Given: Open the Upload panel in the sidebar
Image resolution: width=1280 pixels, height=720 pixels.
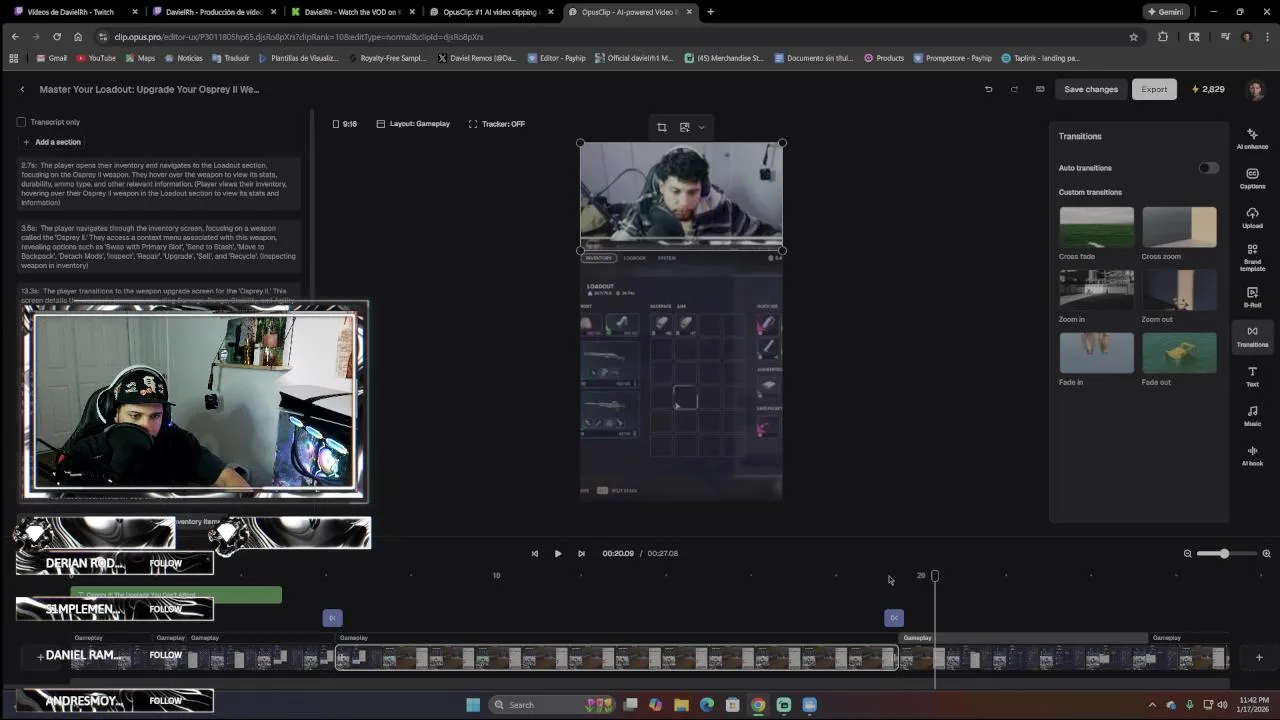Looking at the screenshot, I should 1252,218.
